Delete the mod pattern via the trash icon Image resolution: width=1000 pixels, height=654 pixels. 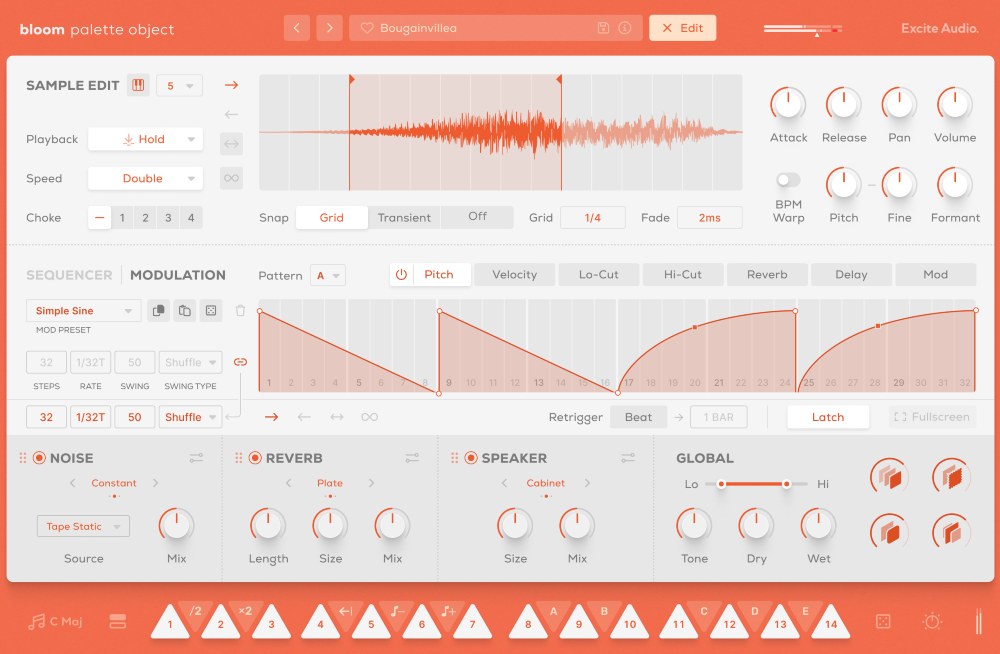[x=240, y=310]
